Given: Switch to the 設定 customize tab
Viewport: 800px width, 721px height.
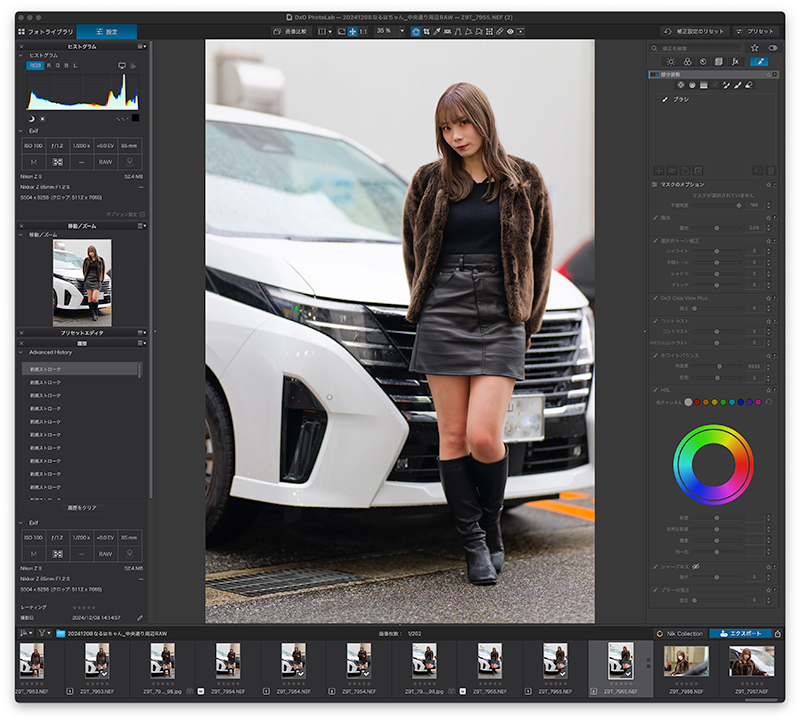Looking at the screenshot, I should pyautogui.click(x=107, y=32).
